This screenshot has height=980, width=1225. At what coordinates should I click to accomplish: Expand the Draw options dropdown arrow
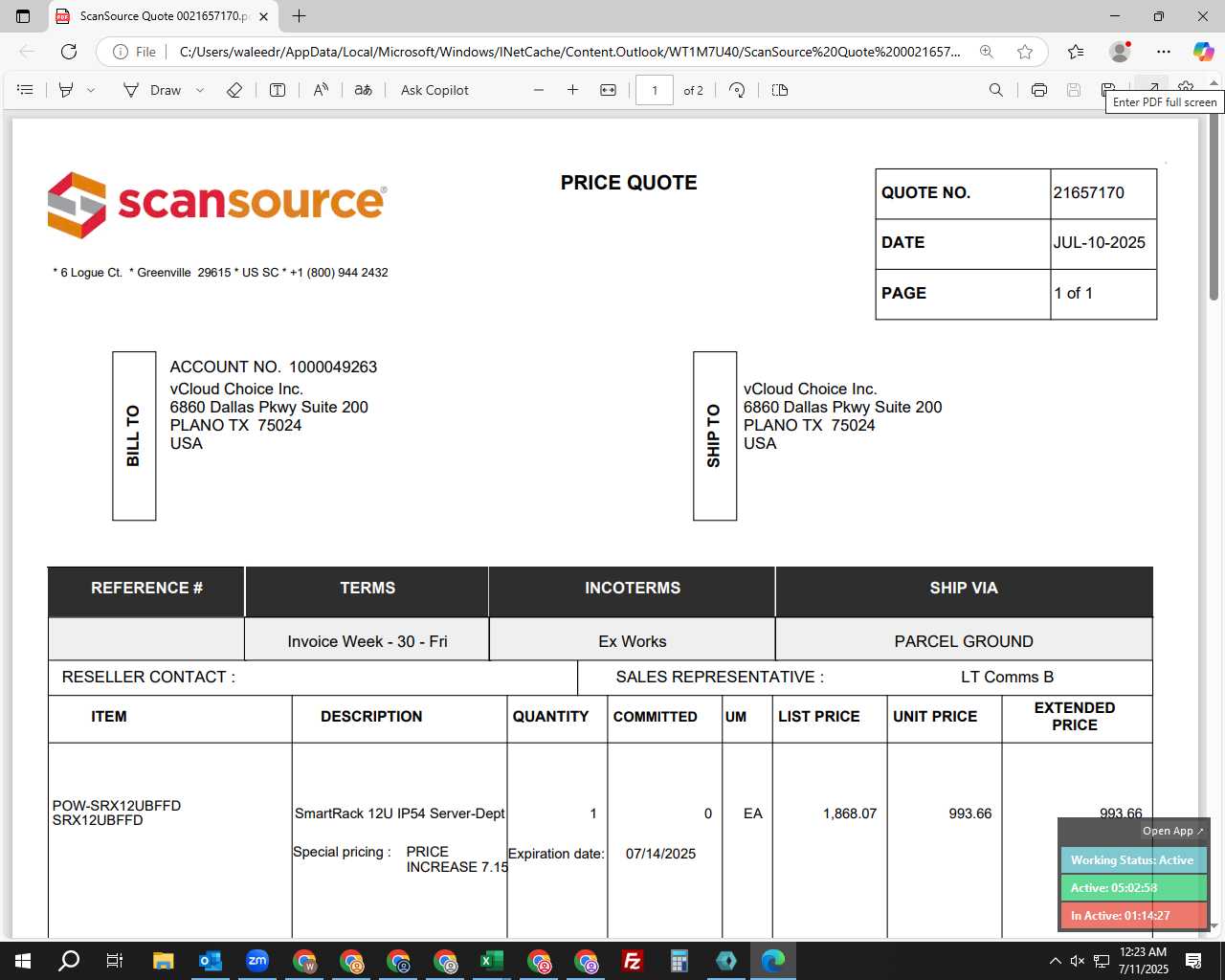pos(200,90)
